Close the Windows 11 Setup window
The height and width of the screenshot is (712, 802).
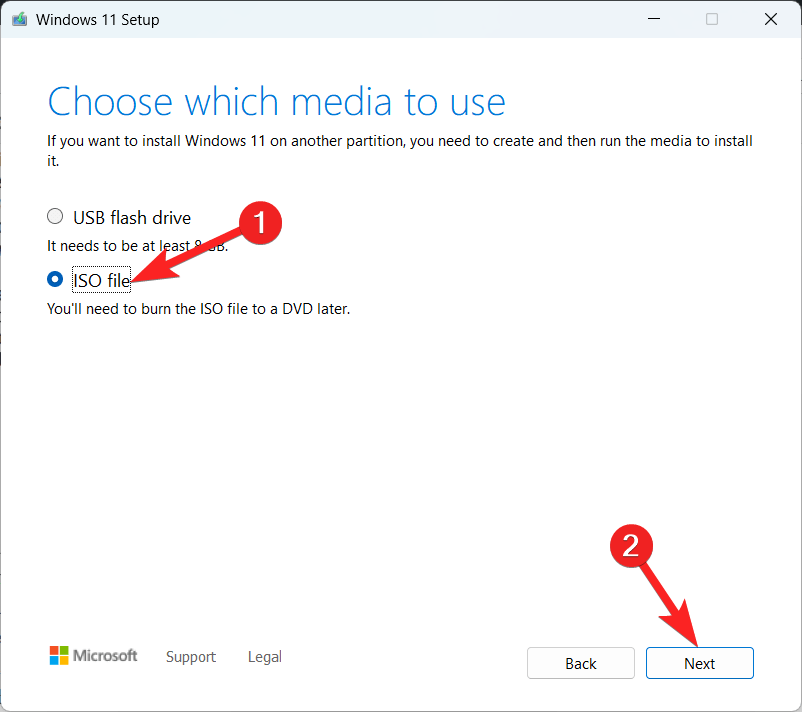770,19
